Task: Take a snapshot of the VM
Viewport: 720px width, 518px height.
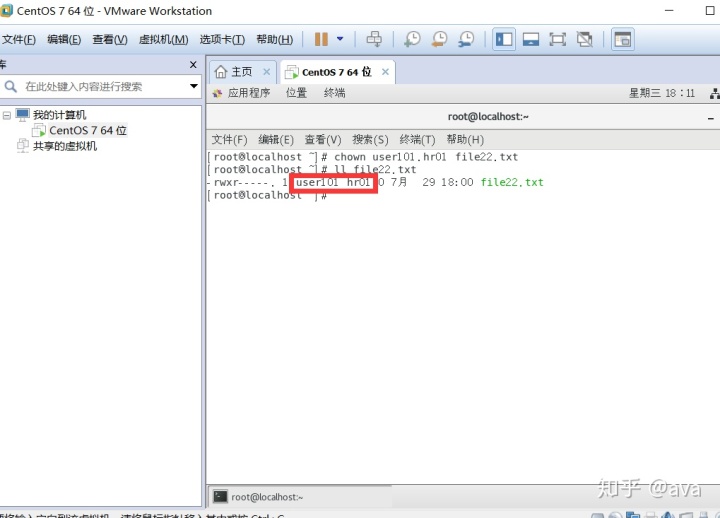Action: tap(412, 39)
